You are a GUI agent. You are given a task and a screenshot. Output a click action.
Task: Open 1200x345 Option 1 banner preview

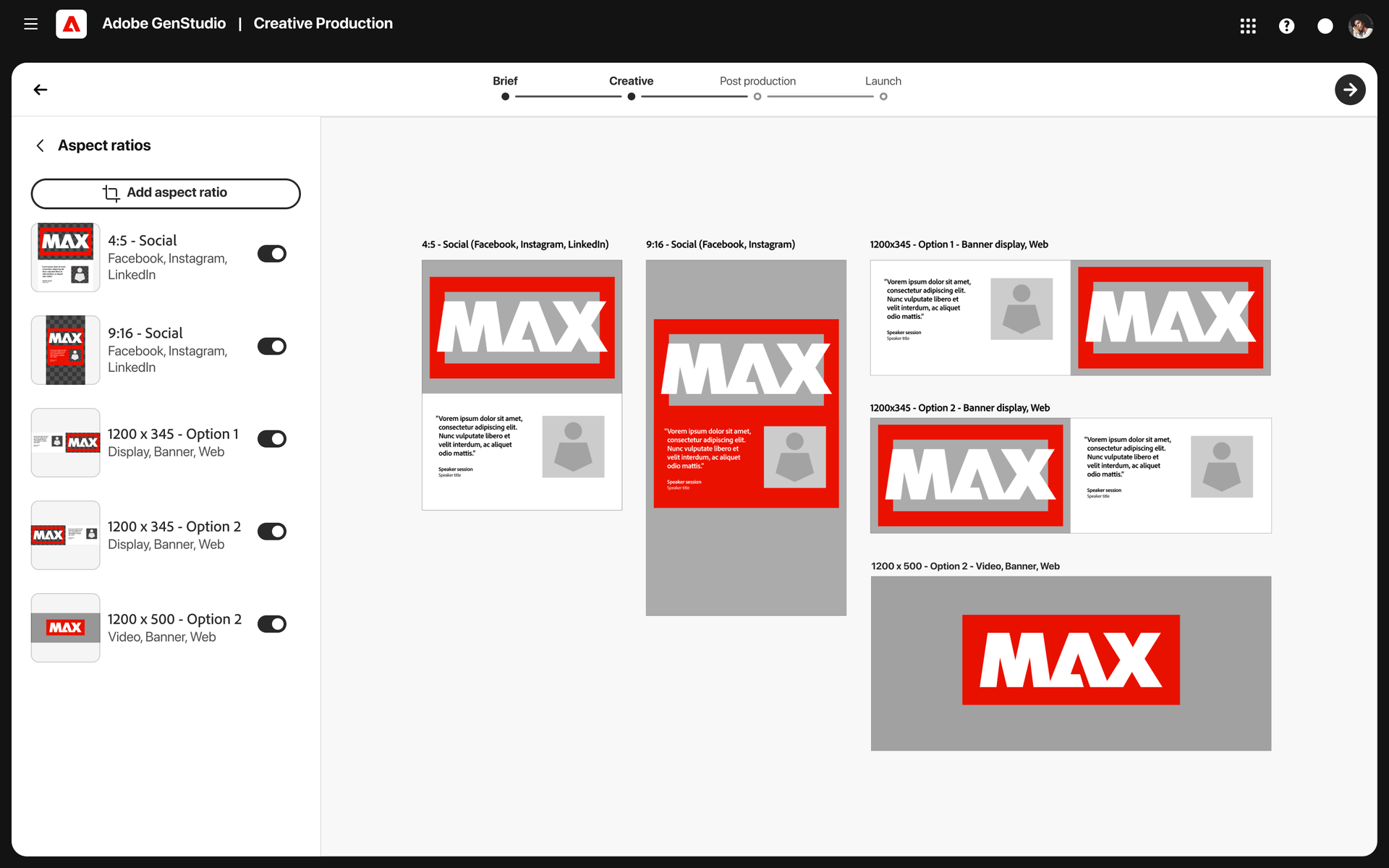pyautogui.click(x=1070, y=318)
